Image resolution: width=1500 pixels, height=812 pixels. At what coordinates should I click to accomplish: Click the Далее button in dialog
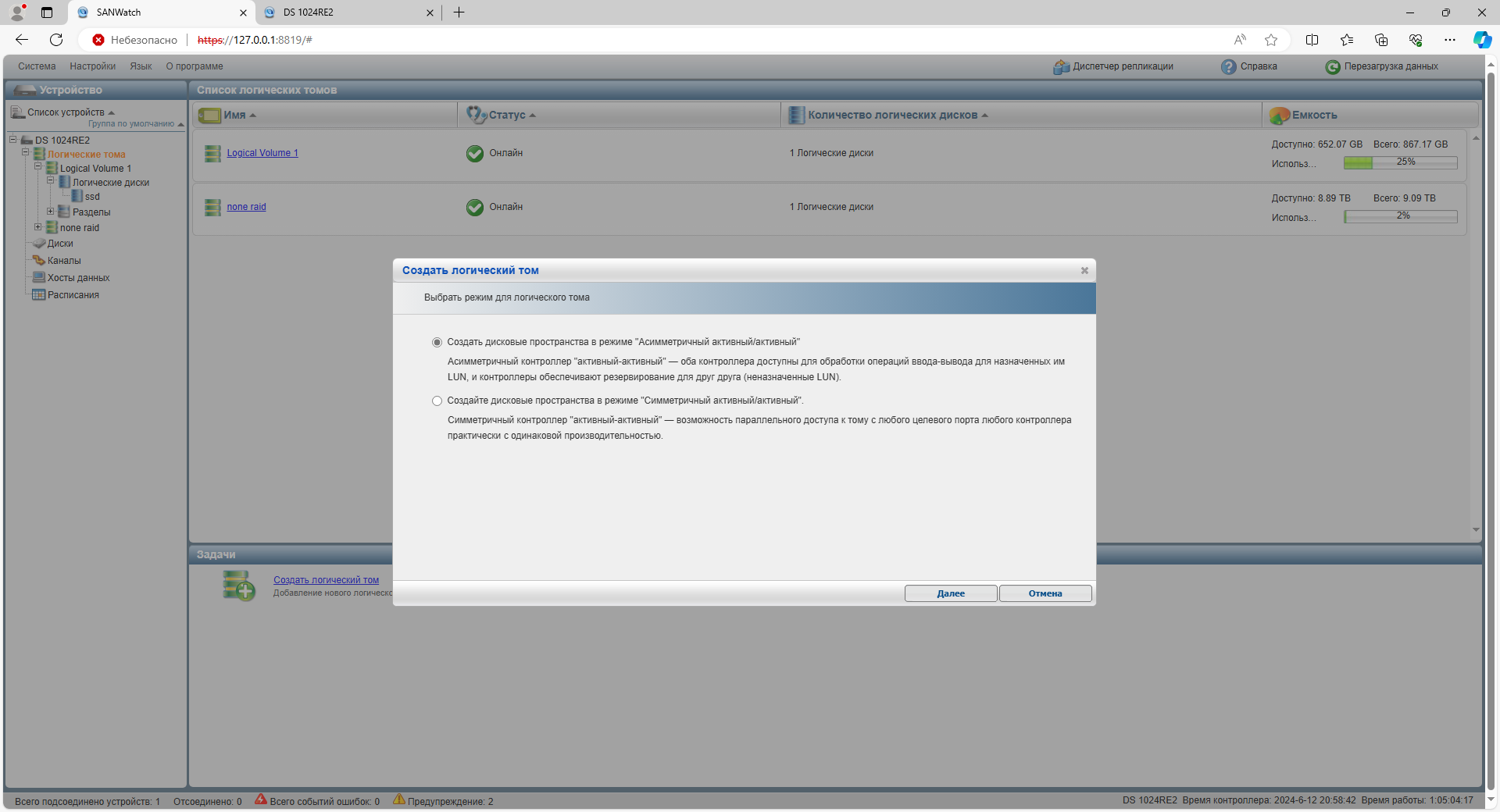pos(951,593)
